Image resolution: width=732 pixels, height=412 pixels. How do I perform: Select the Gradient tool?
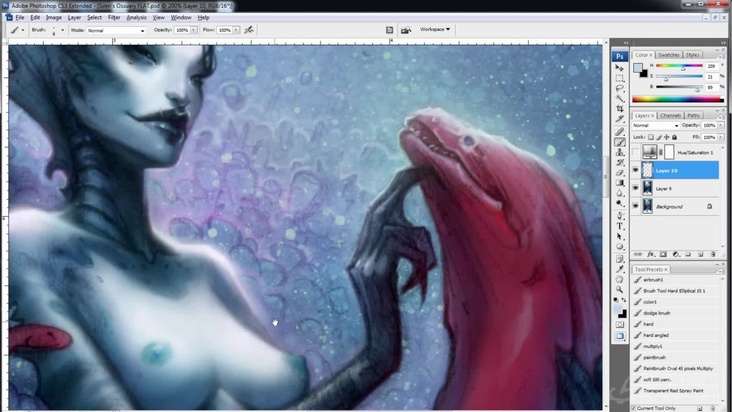pyautogui.click(x=619, y=183)
